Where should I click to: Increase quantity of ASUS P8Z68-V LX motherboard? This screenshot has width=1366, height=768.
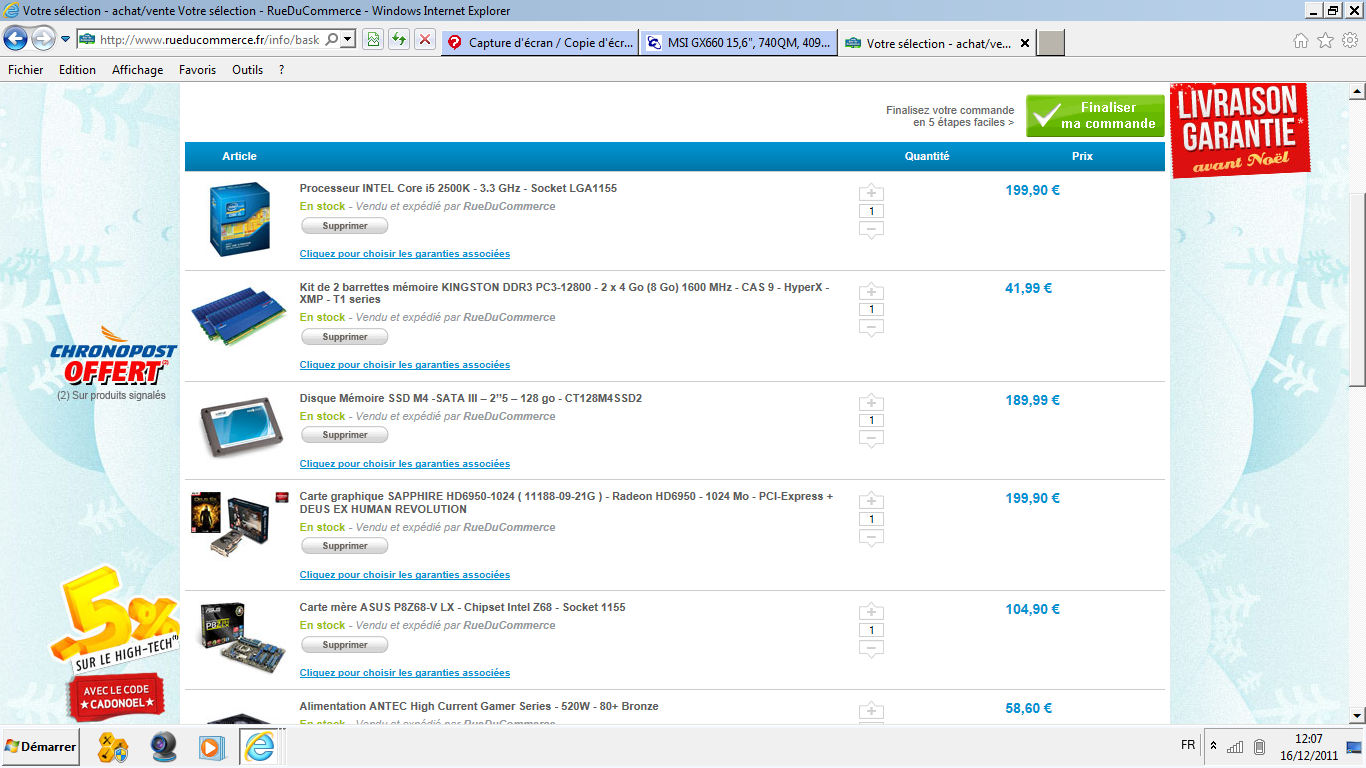tap(871, 612)
